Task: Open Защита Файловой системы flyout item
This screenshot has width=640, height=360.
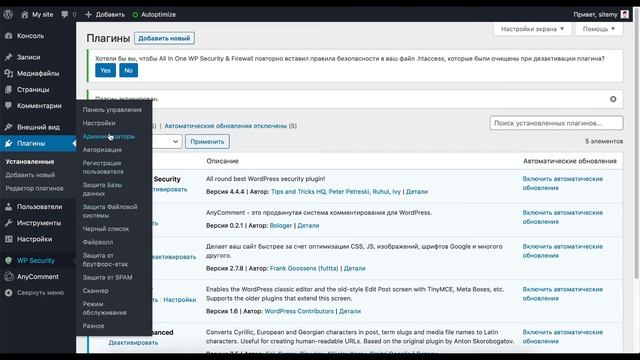Action: 110,211
